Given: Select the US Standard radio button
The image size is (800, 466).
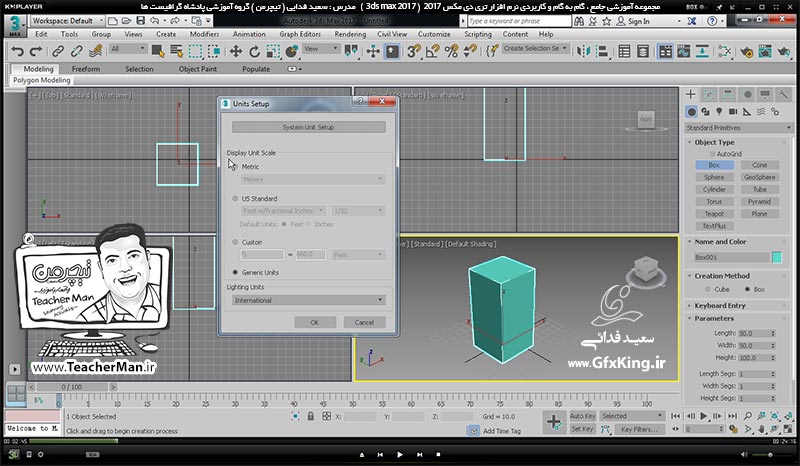Looking at the screenshot, I should click(x=235, y=199).
